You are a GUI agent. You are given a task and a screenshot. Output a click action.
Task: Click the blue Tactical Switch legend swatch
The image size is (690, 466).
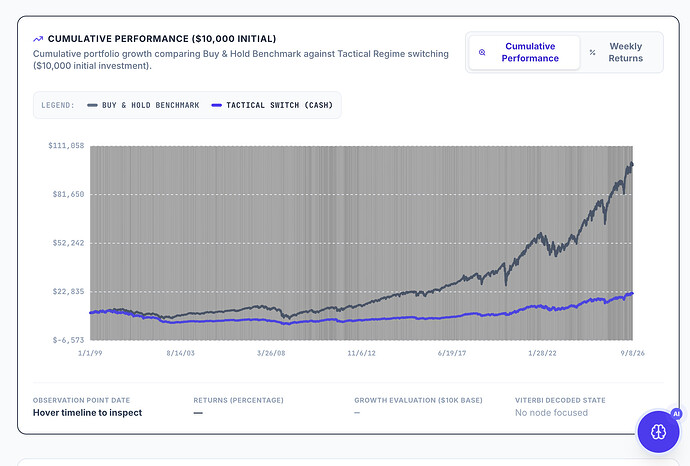(x=217, y=105)
